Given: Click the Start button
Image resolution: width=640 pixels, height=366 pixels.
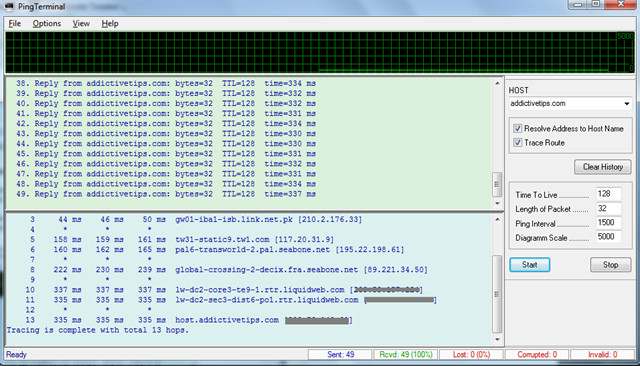Looking at the screenshot, I should pos(529,265).
